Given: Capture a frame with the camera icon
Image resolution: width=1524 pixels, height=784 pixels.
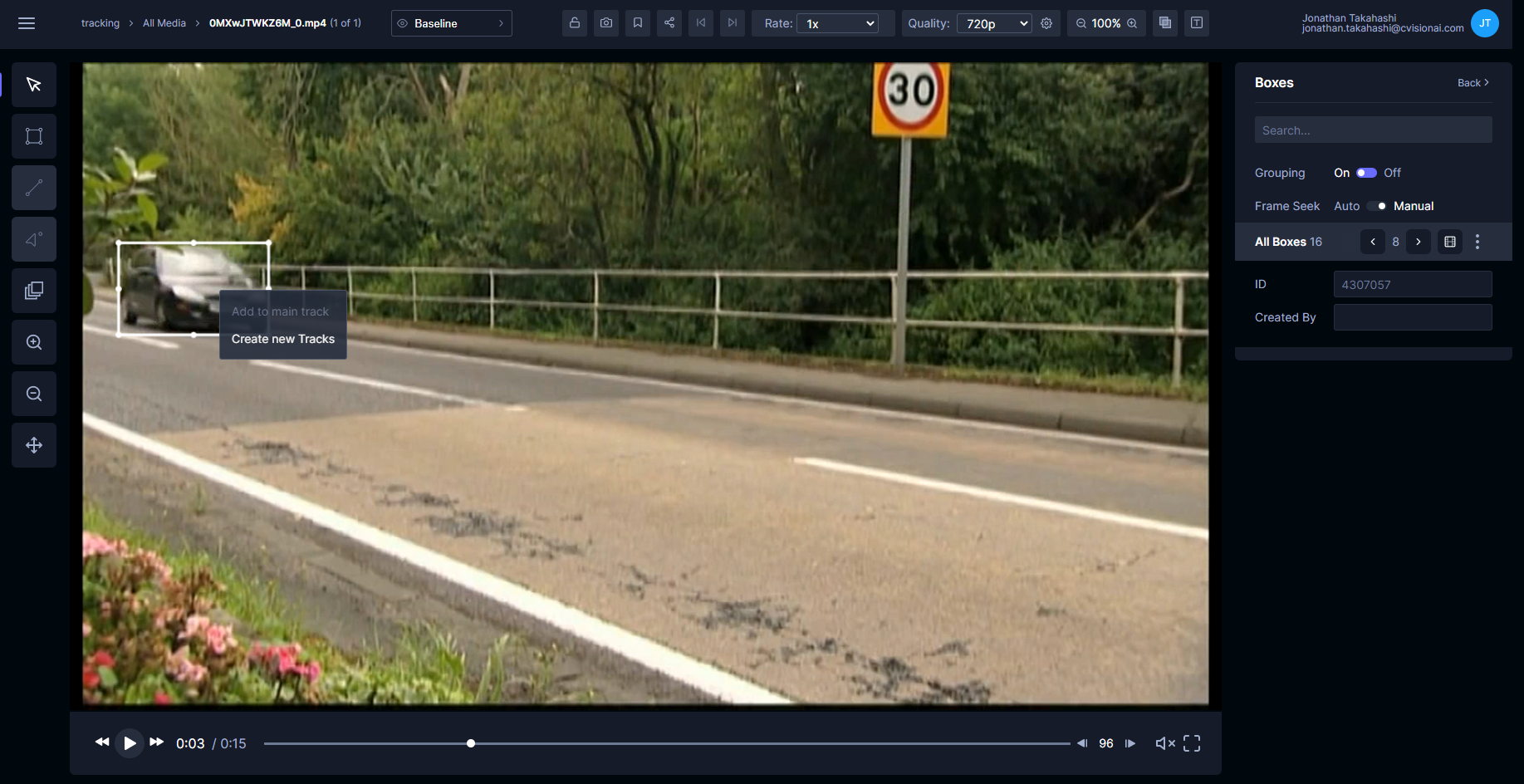Looking at the screenshot, I should click(606, 23).
